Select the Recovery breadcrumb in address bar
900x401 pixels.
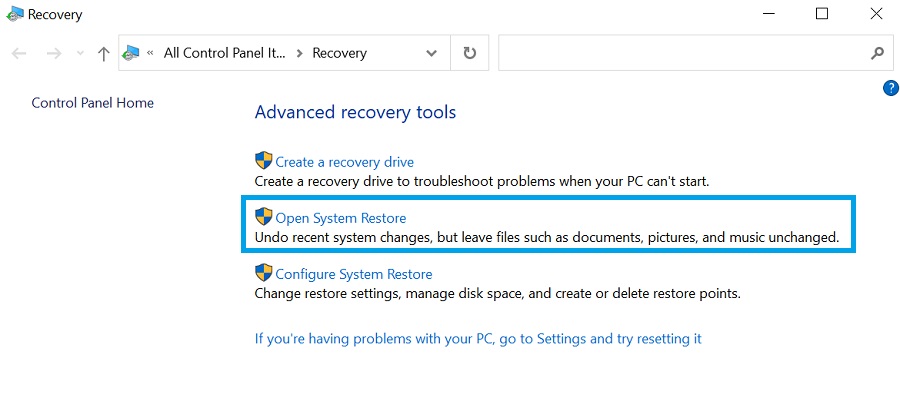(x=339, y=53)
